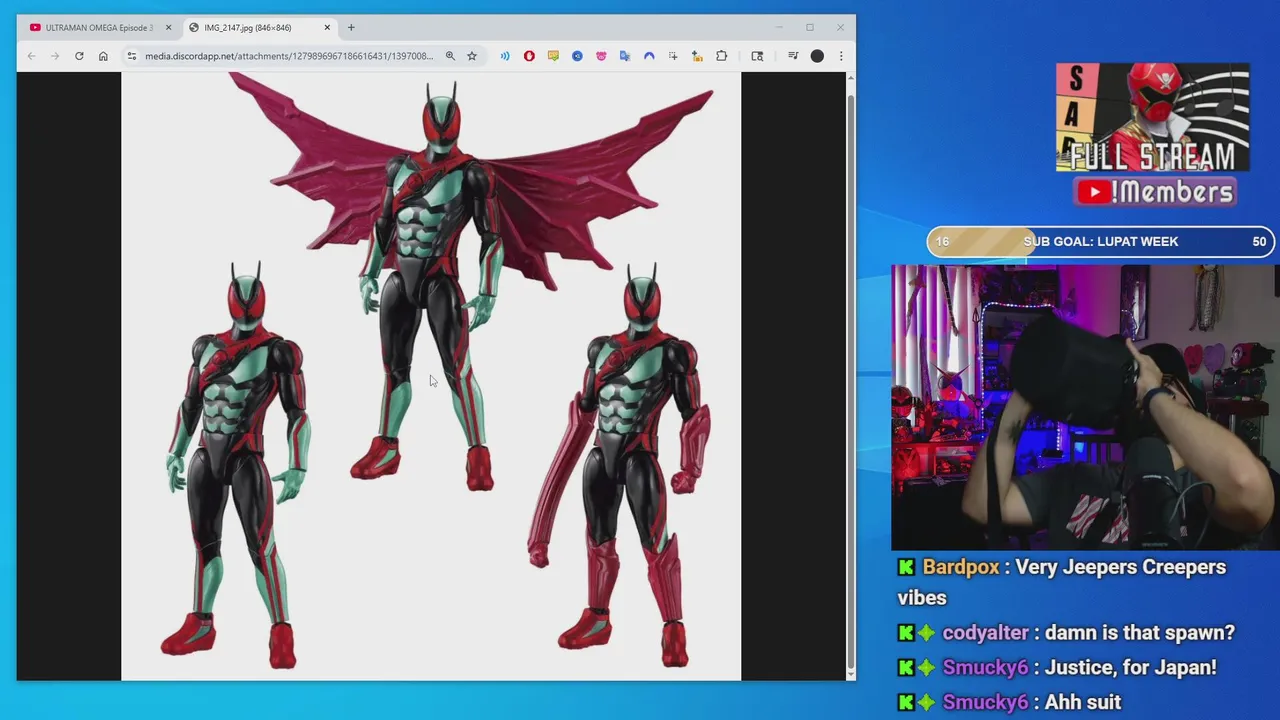Bookmark this page with the star
1280x720 pixels.
(x=472, y=56)
